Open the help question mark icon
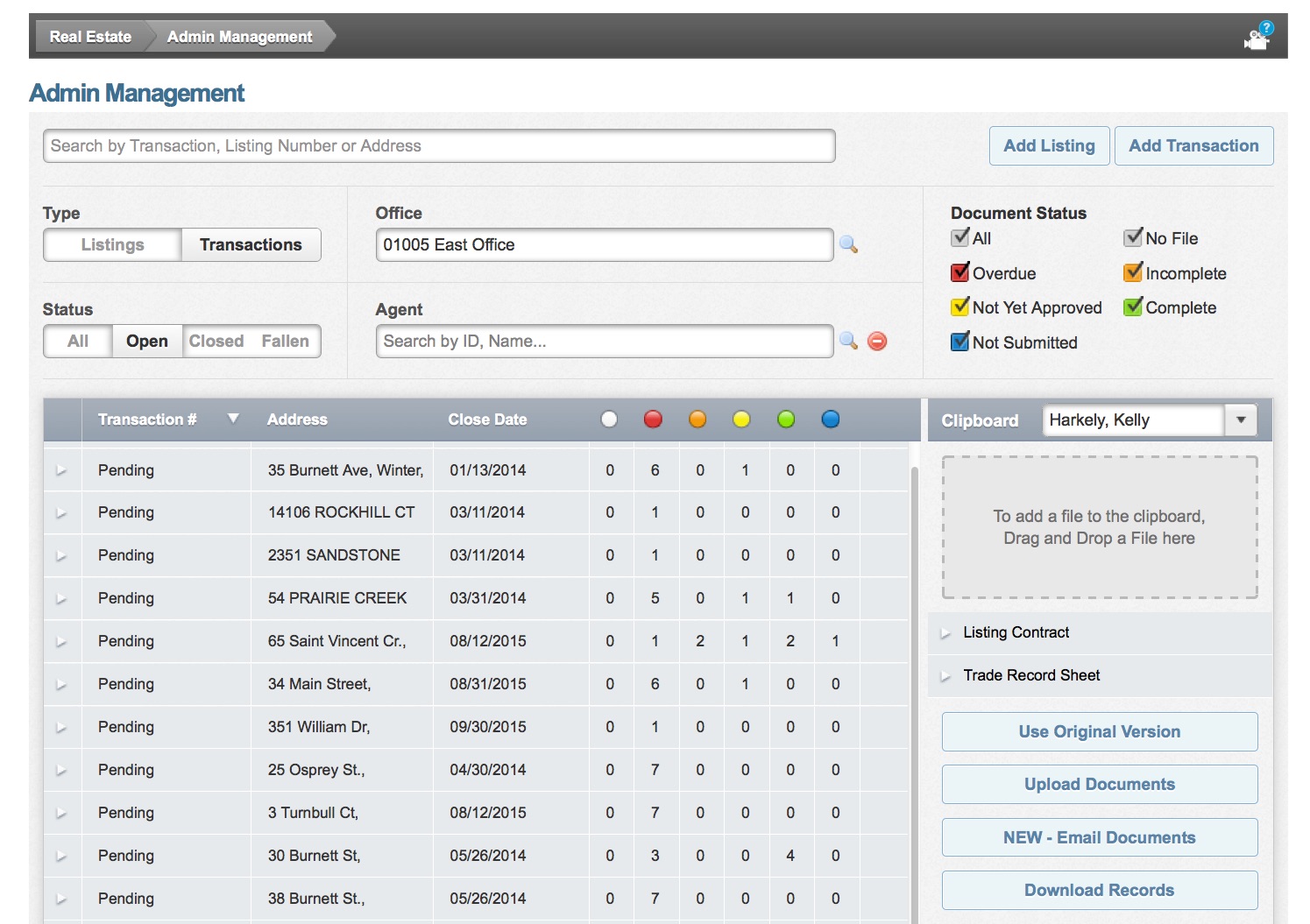The width and height of the screenshot is (1310, 924). point(1269,27)
